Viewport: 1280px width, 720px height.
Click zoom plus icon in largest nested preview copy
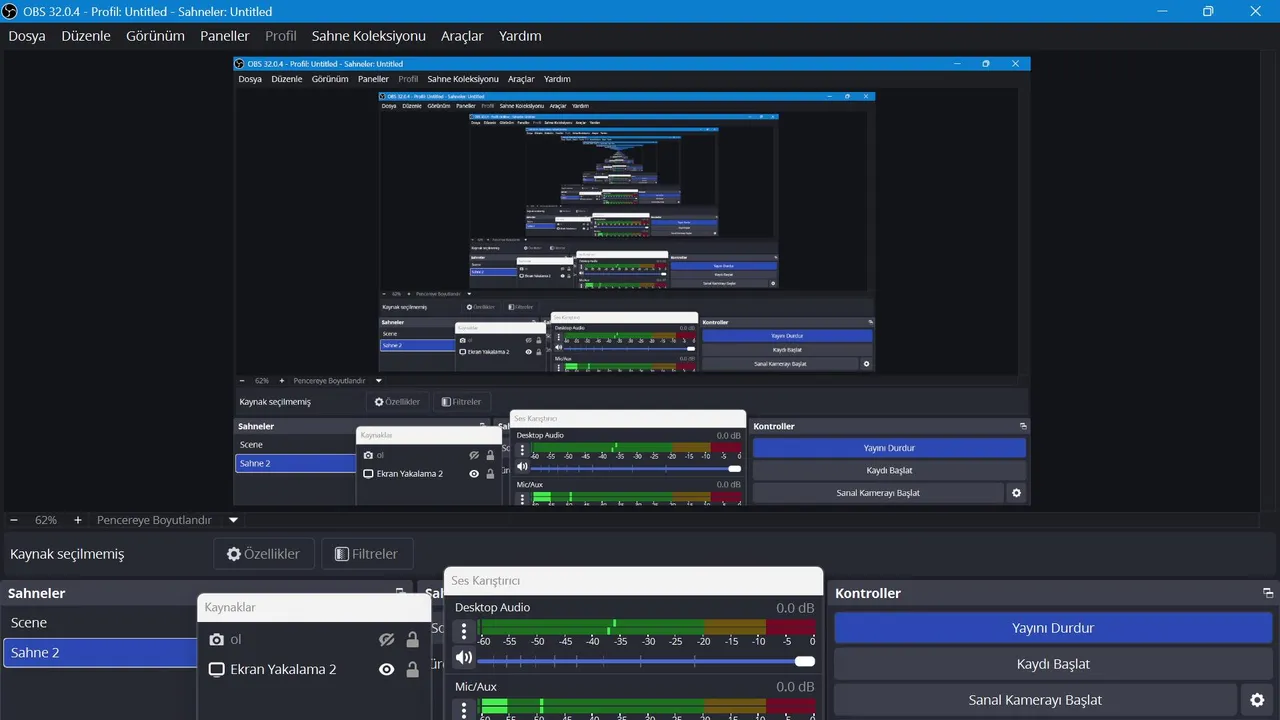pyautogui.click(x=281, y=381)
